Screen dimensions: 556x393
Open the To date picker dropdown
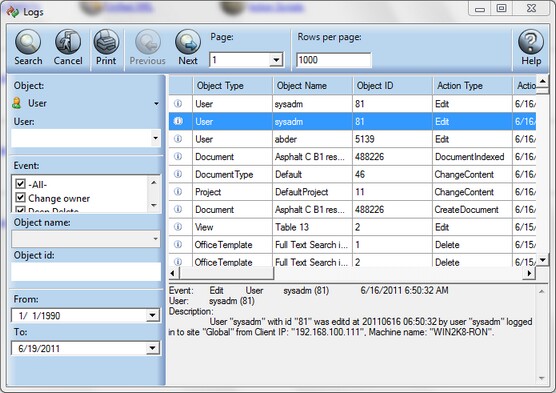tap(152, 348)
